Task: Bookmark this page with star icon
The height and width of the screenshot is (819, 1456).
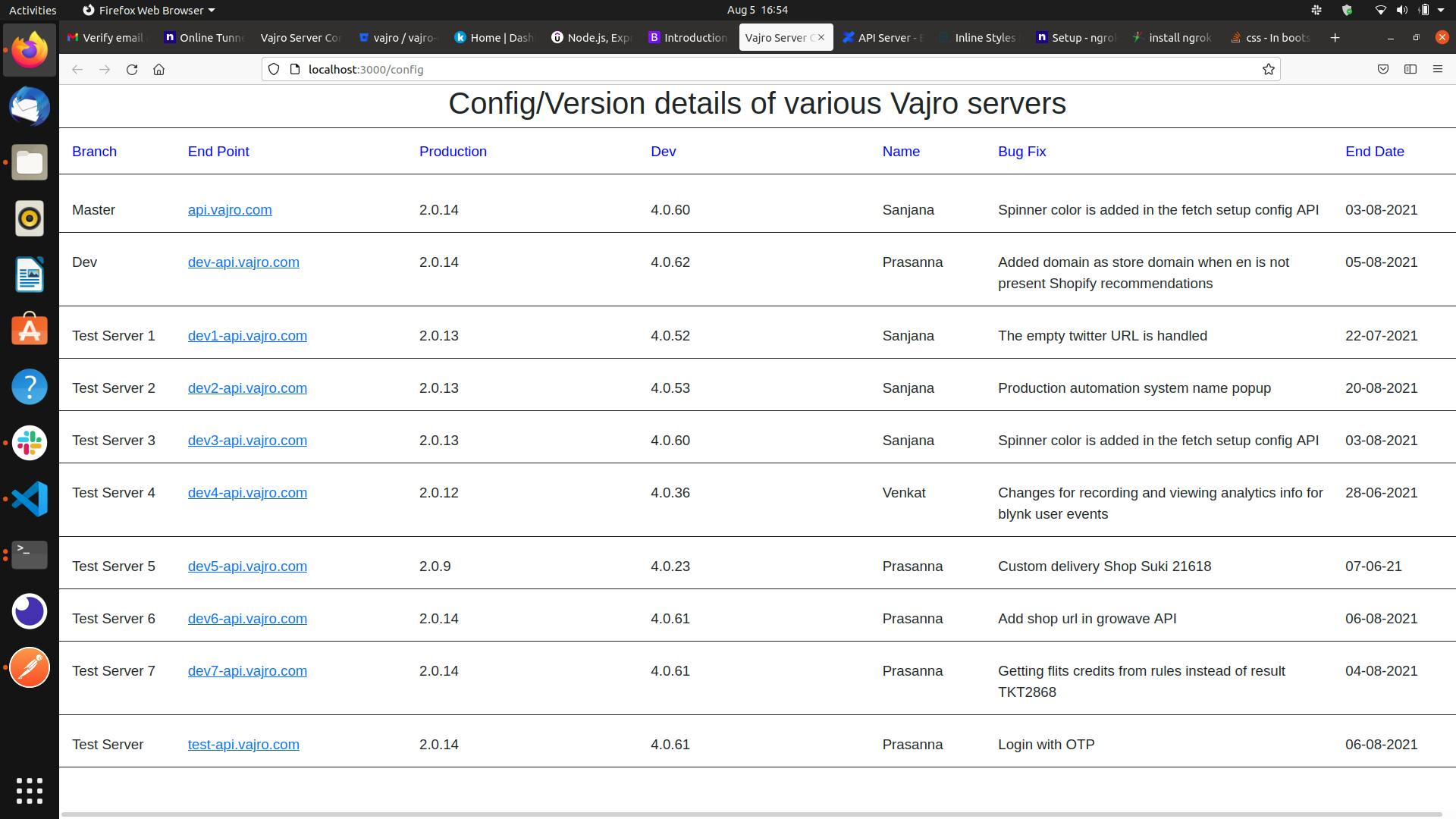Action: pos(1268,70)
